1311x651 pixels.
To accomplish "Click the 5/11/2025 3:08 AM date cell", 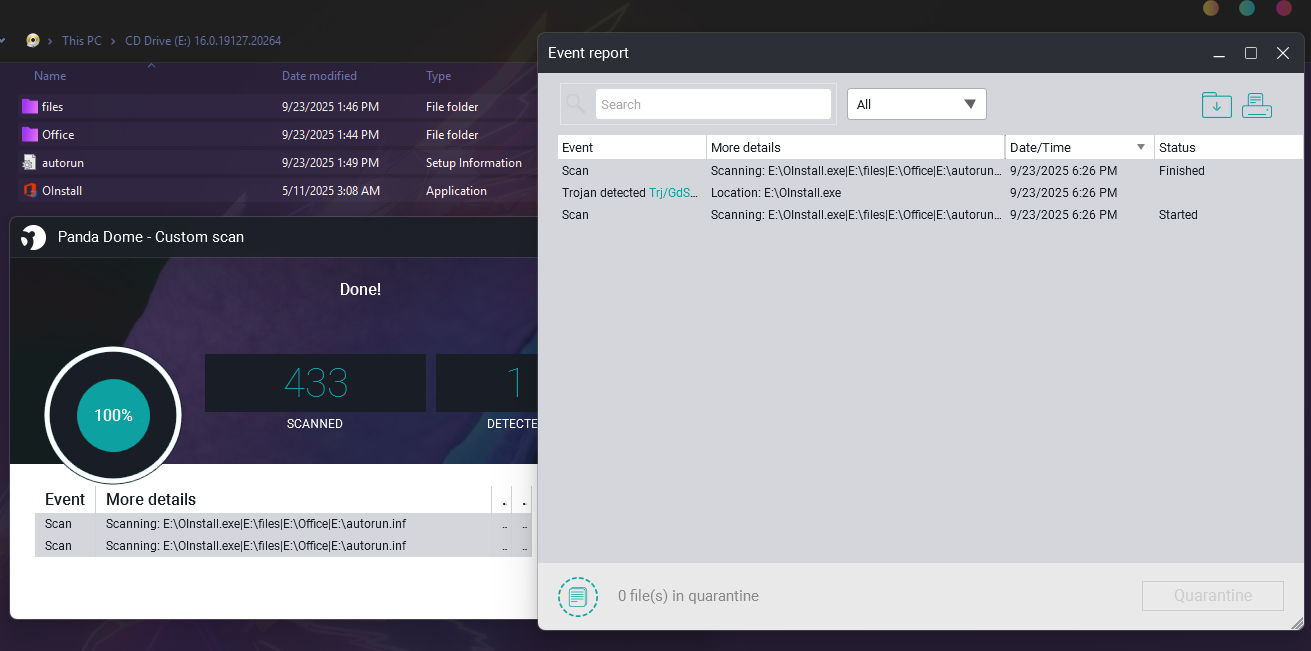I will (x=331, y=191).
